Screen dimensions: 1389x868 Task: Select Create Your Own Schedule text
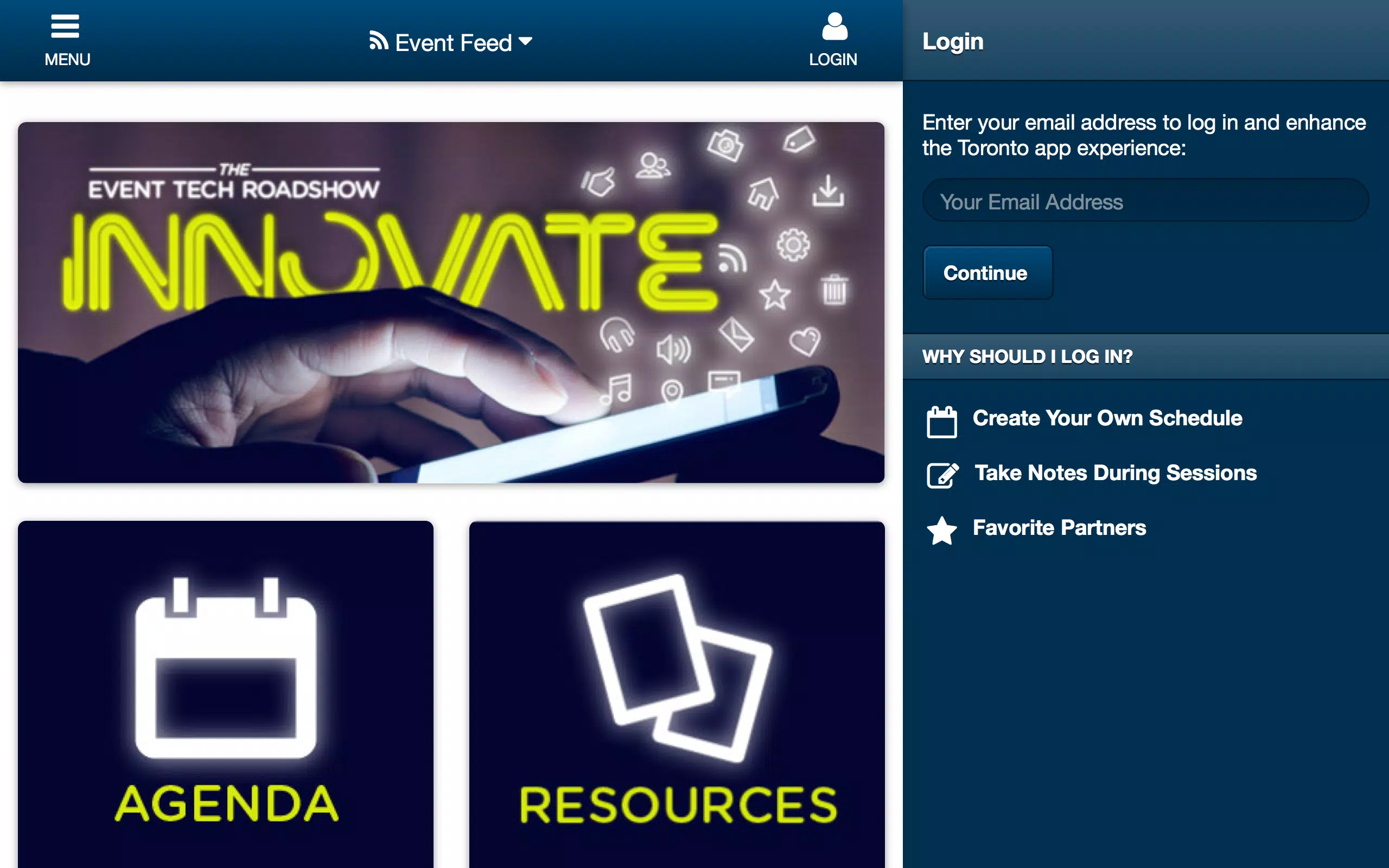pyautogui.click(x=1107, y=418)
